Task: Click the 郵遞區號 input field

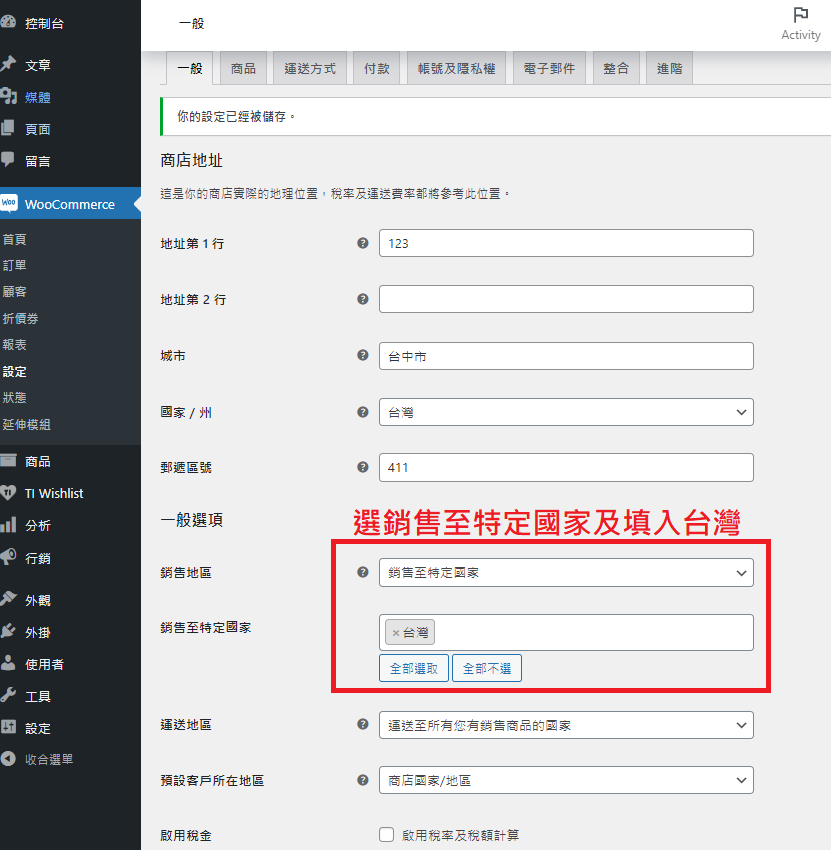Action: pyautogui.click(x=566, y=467)
